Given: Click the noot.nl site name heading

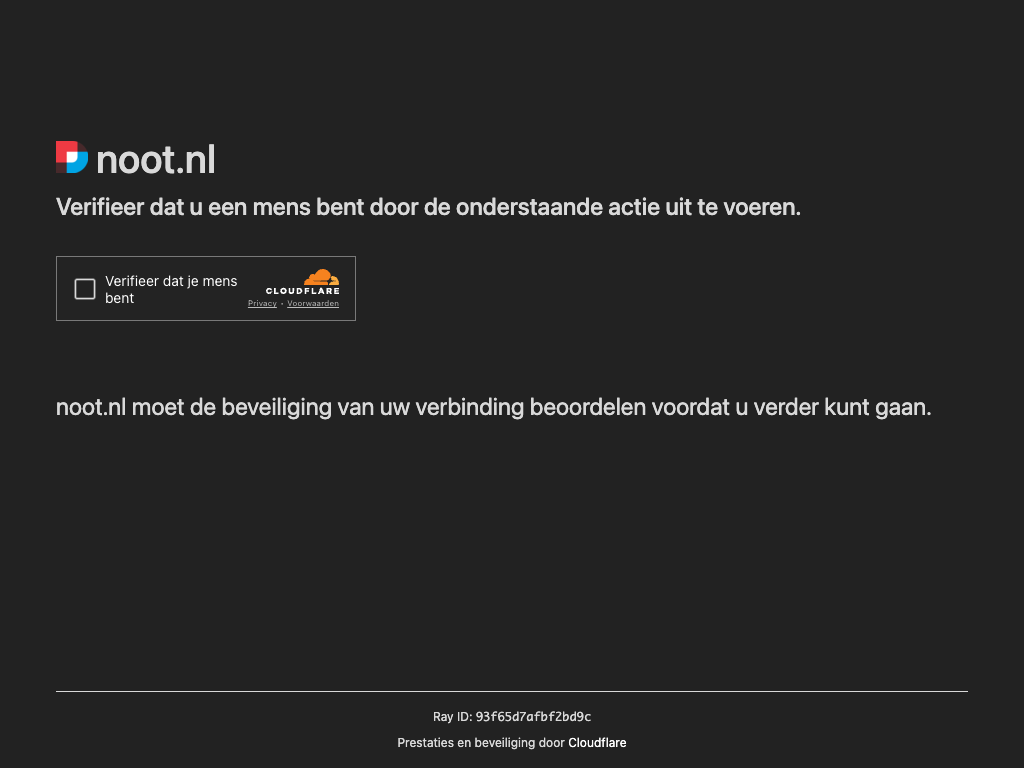Looking at the screenshot, I should pos(155,159).
